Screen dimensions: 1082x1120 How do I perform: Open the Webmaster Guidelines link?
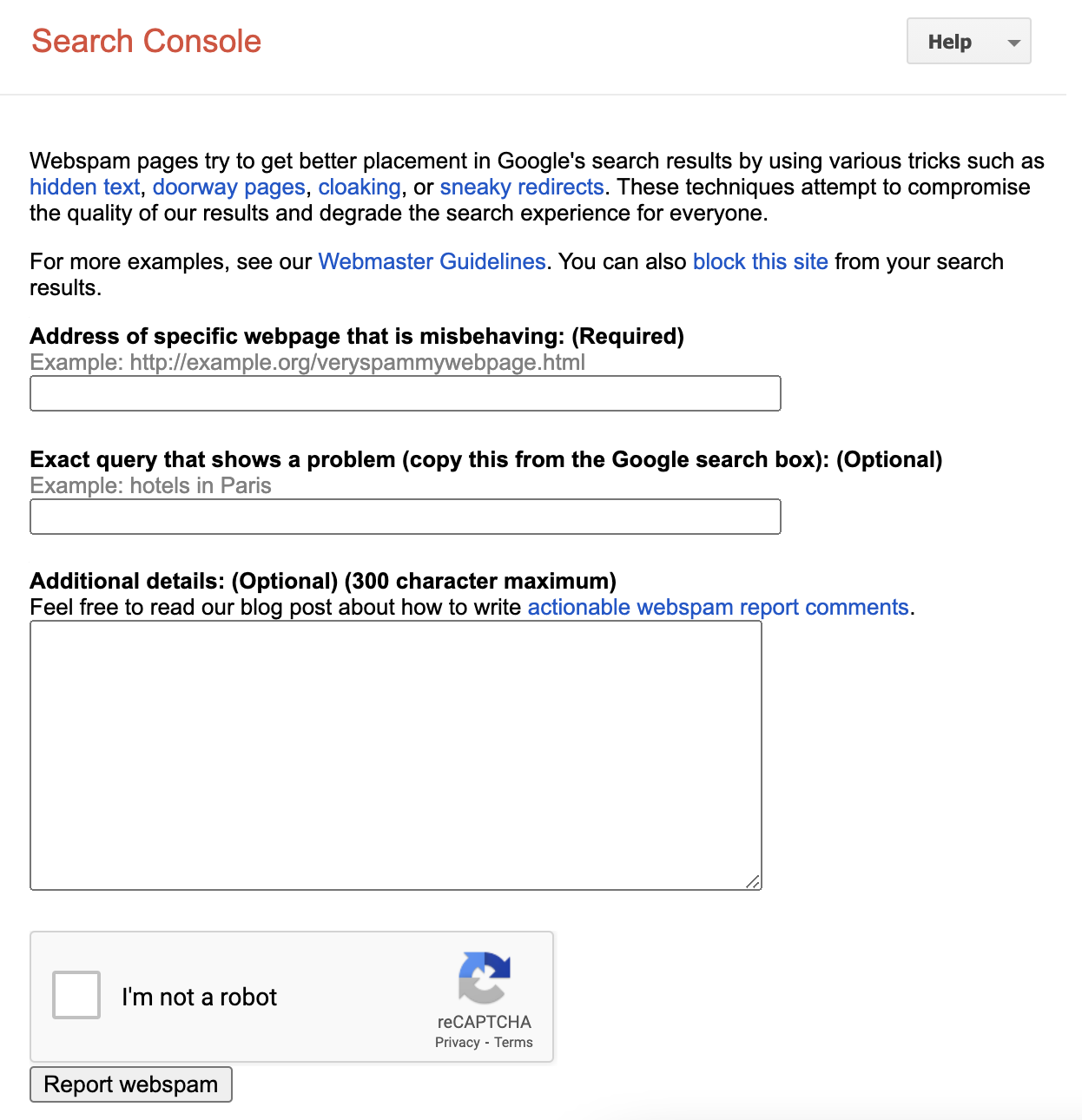tap(432, 261)
